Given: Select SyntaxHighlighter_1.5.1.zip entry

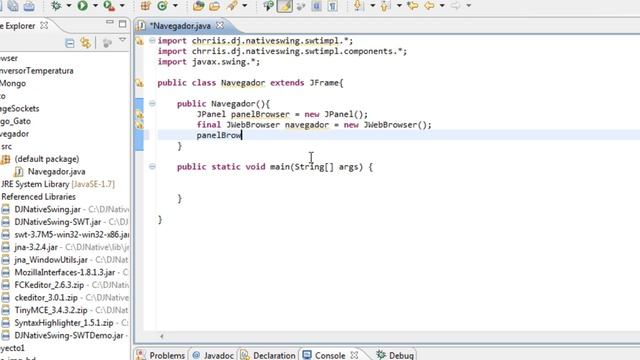Looking at the screenshot, I should (64, 323).
